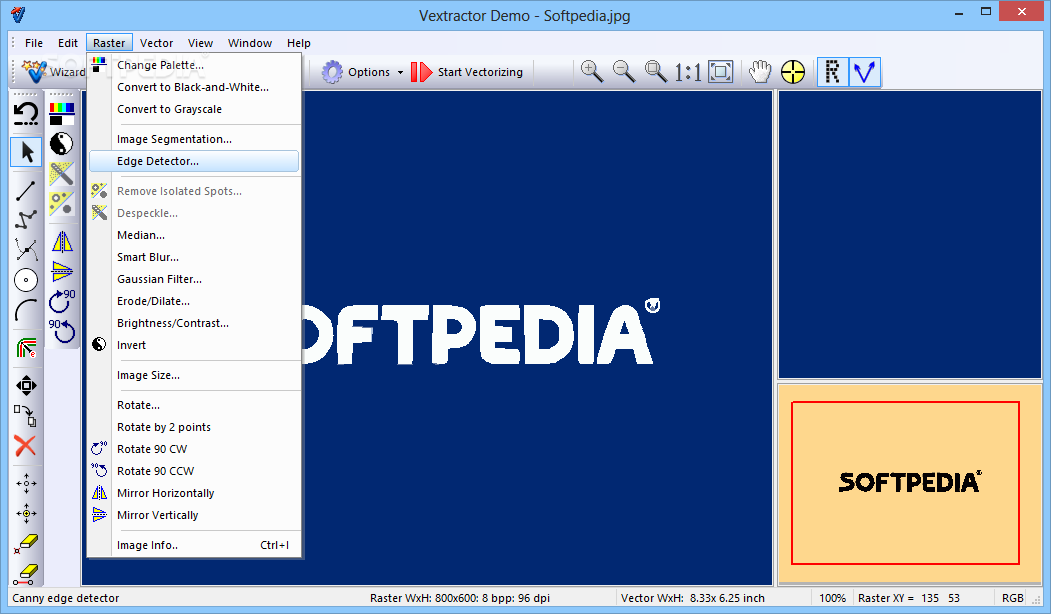Launch the Wizard button

tap(54, 71)
